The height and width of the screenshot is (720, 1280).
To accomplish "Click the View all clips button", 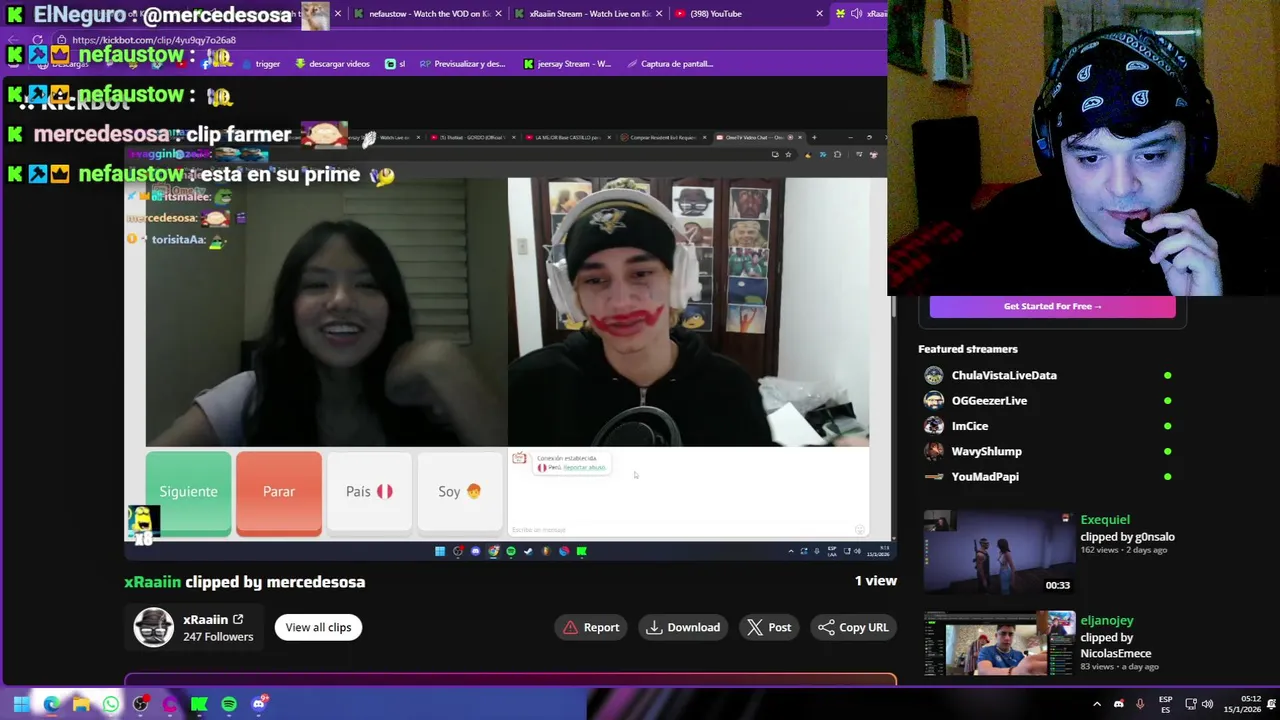I will 318,627.
